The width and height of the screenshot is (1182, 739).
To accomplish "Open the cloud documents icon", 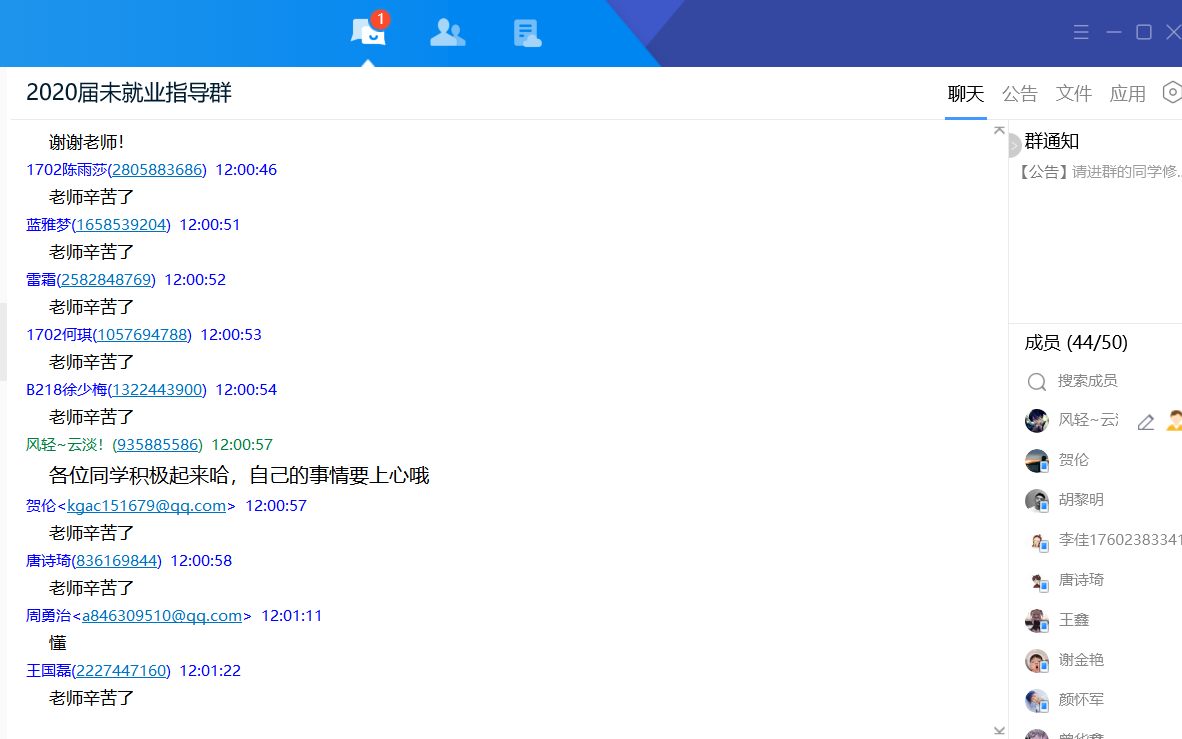I will click(x=527, y=33).
